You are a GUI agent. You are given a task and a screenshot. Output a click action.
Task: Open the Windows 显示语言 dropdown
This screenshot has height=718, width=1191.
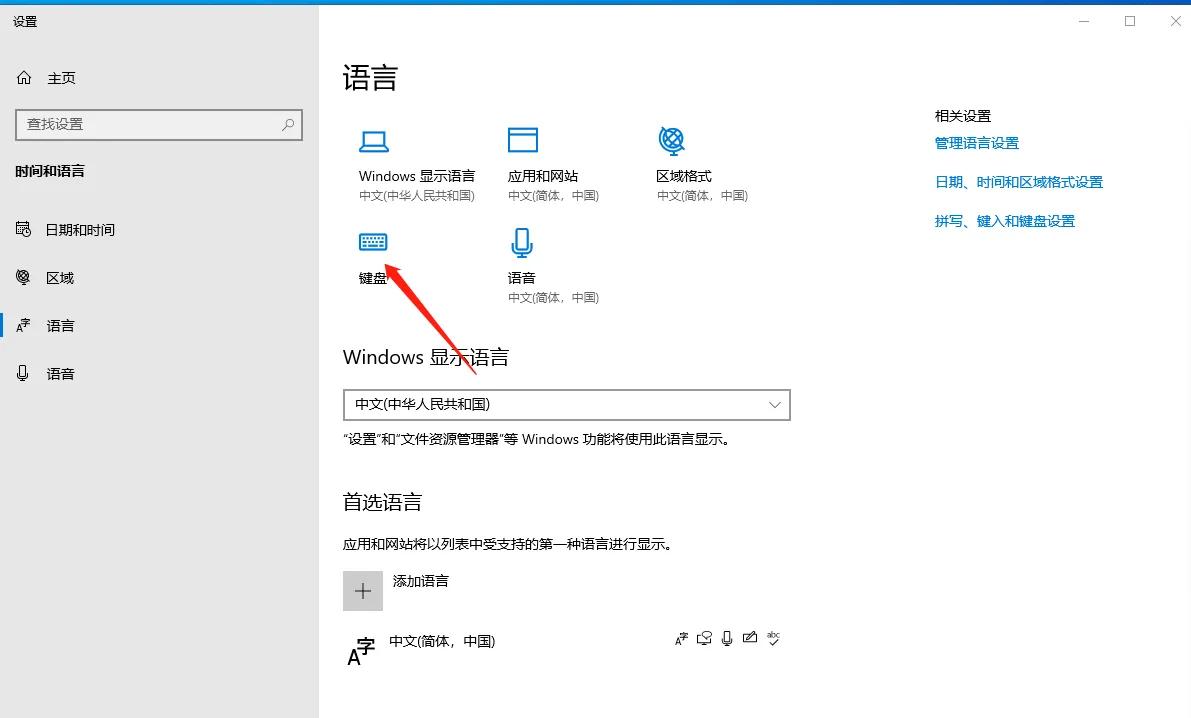click(566, 404)
